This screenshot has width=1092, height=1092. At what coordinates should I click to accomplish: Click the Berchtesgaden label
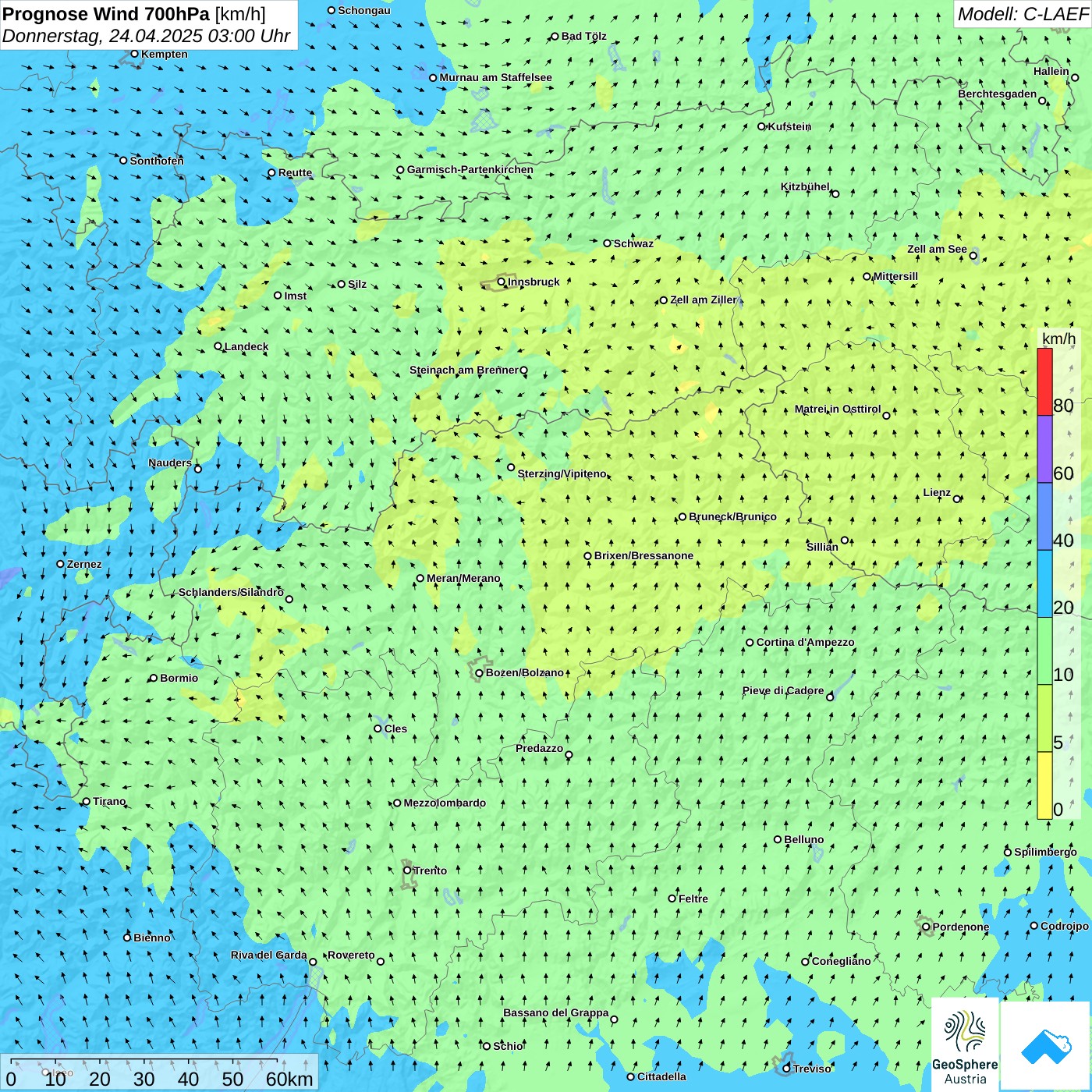[998, 94]
